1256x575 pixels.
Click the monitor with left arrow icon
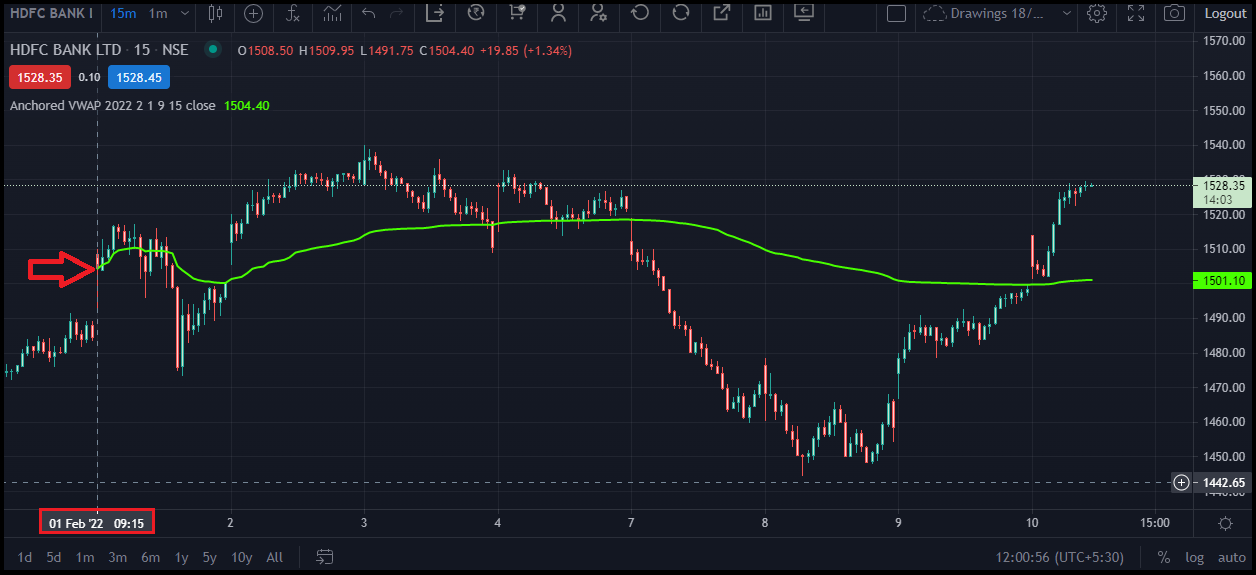pyautogui.click(x=804, y=13)
